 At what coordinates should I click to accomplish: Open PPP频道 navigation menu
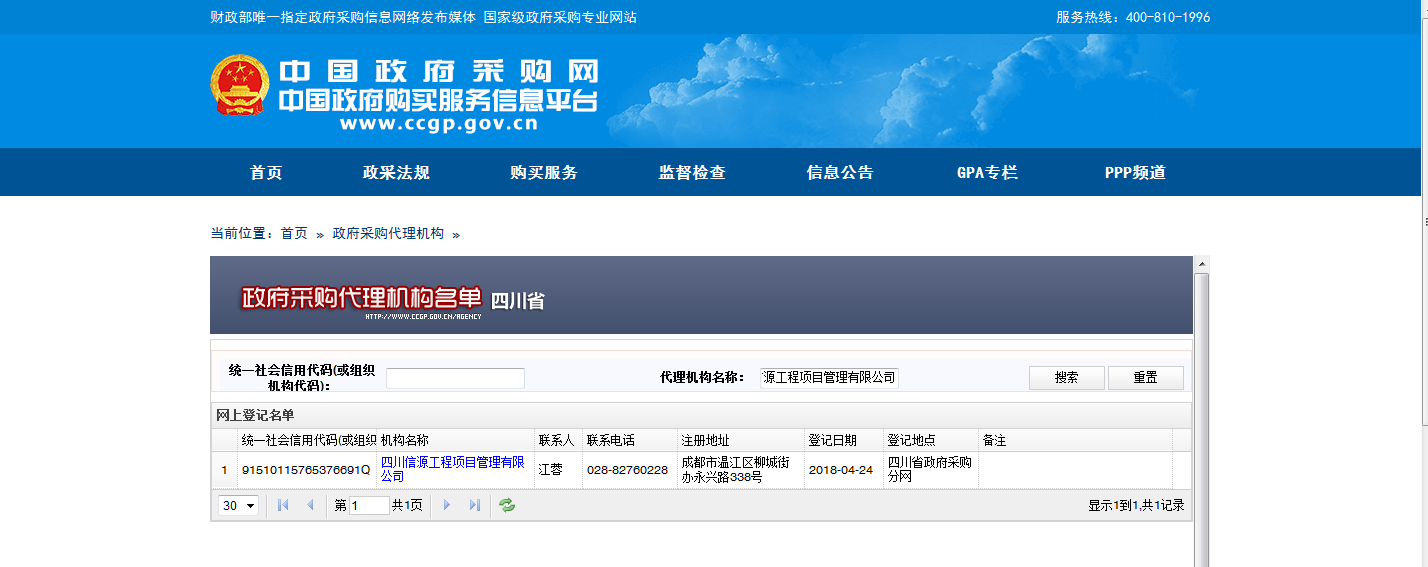point(1135,173)
